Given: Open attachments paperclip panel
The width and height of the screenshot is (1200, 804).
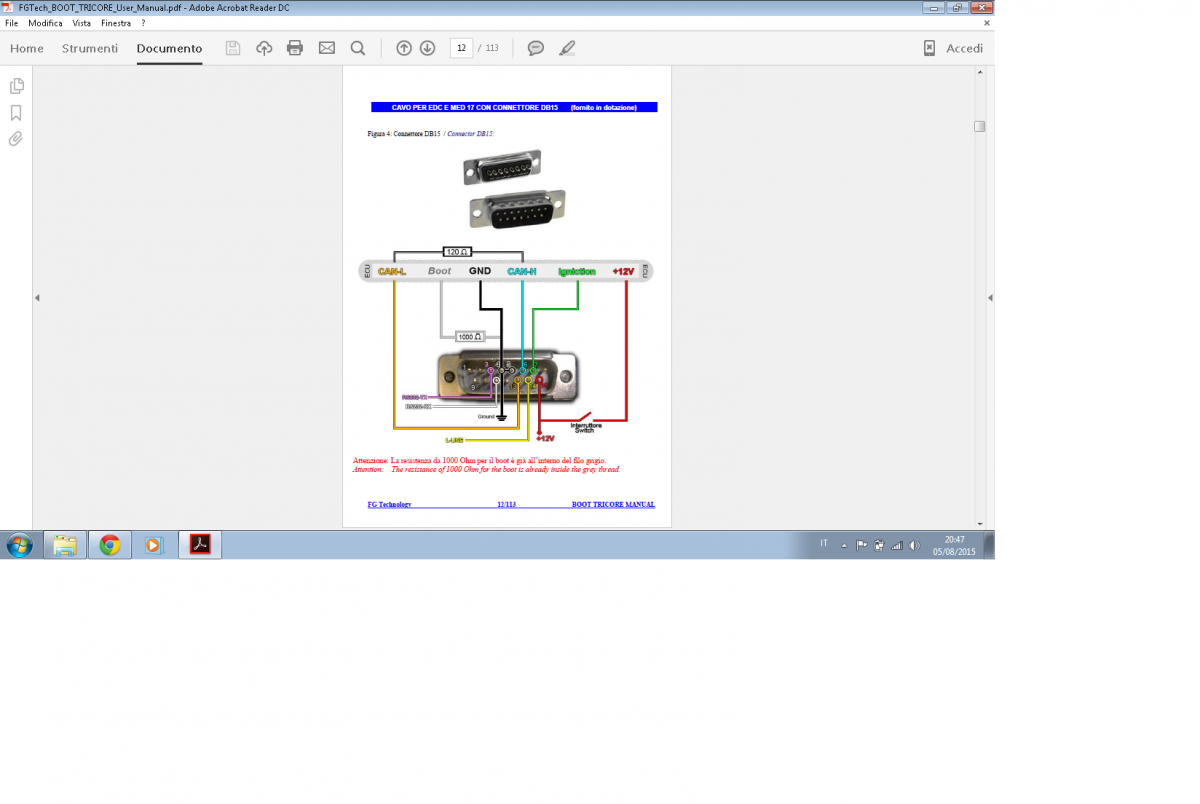Looking at the screenshot, I should [16, 139].
